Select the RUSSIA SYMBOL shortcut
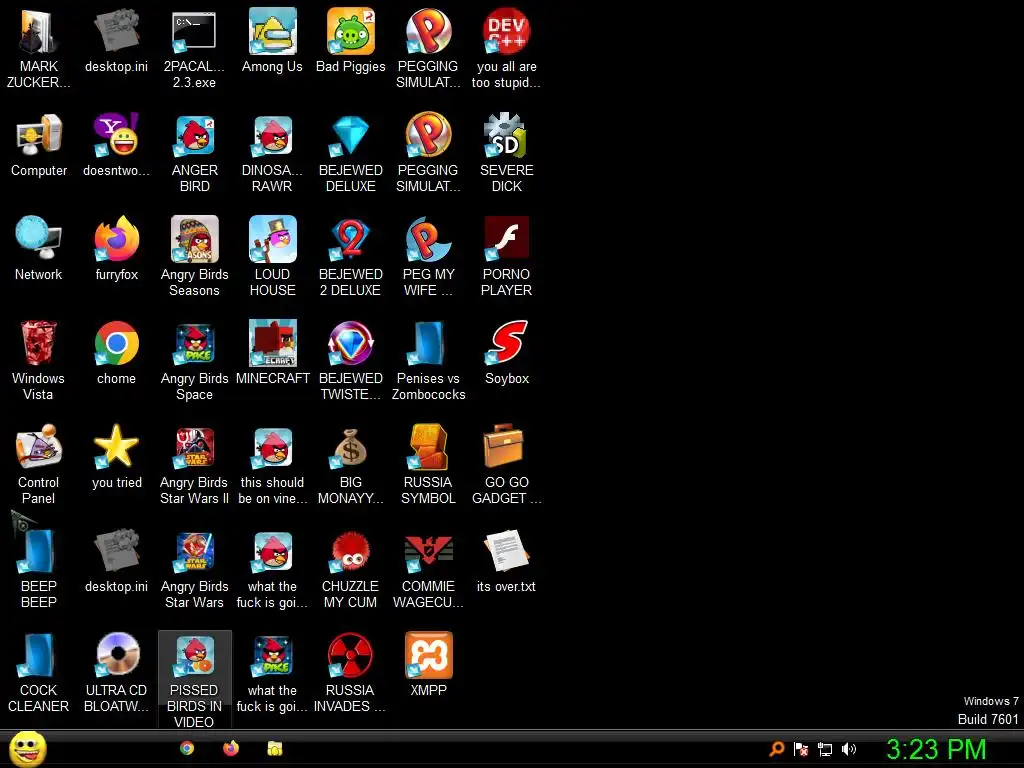The image size is (1024, 768). click(x=428, y=464)
